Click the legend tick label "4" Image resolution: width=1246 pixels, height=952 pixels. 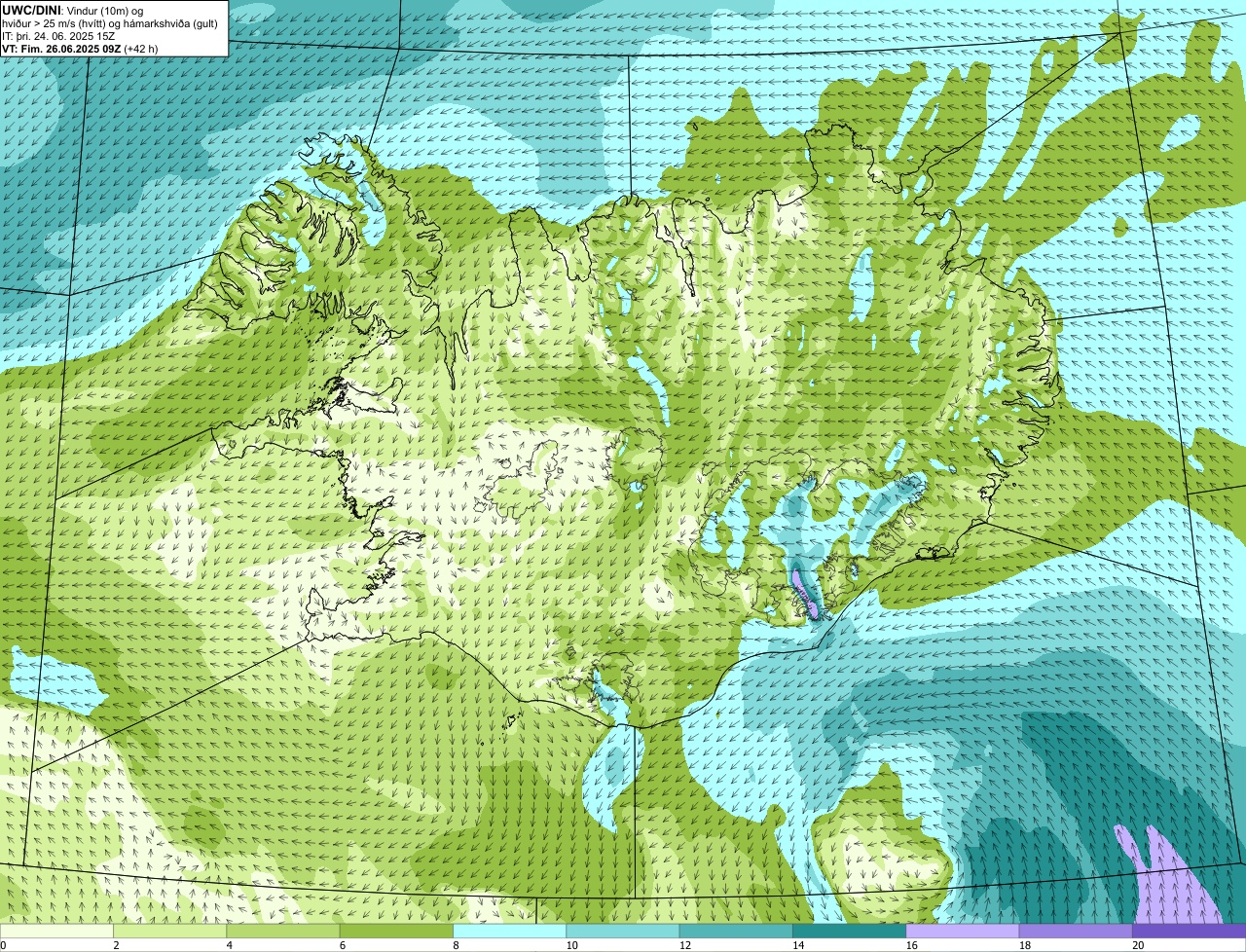click(x=230, y=945)
